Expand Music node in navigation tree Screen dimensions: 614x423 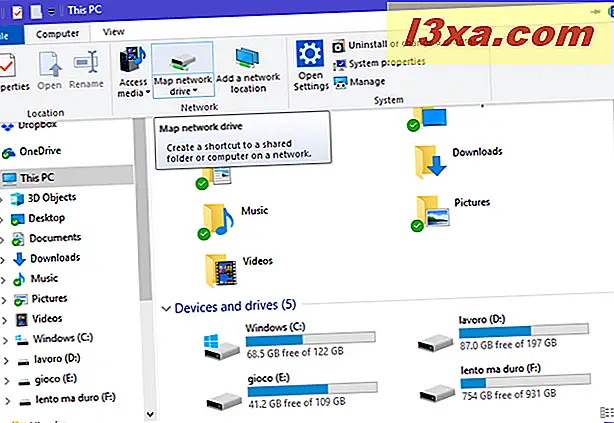point(3,280)
